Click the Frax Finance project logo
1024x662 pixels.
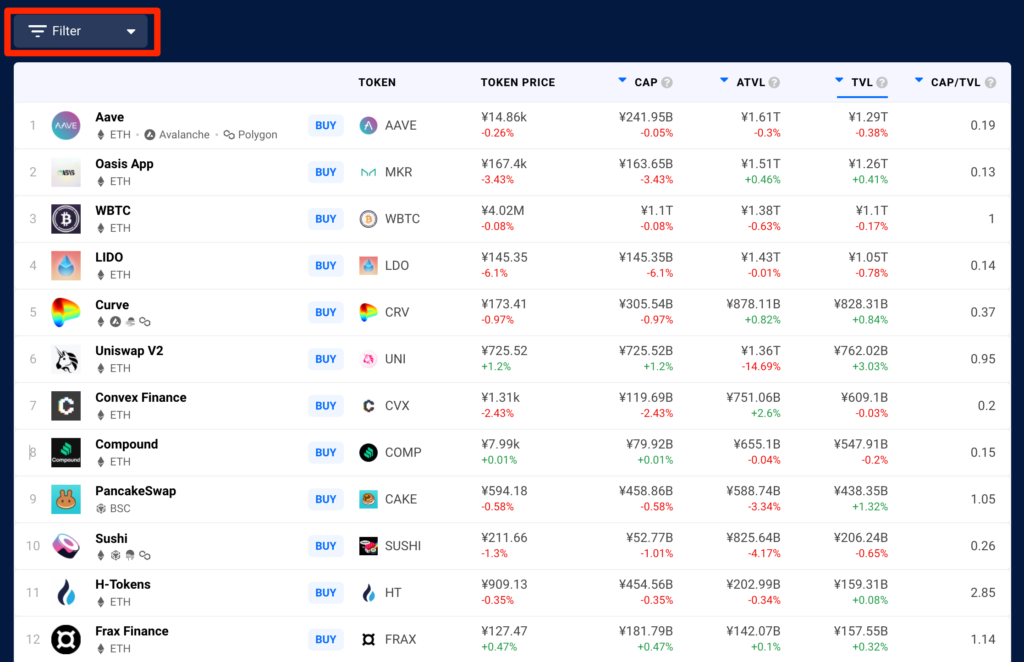coord(66,639)
